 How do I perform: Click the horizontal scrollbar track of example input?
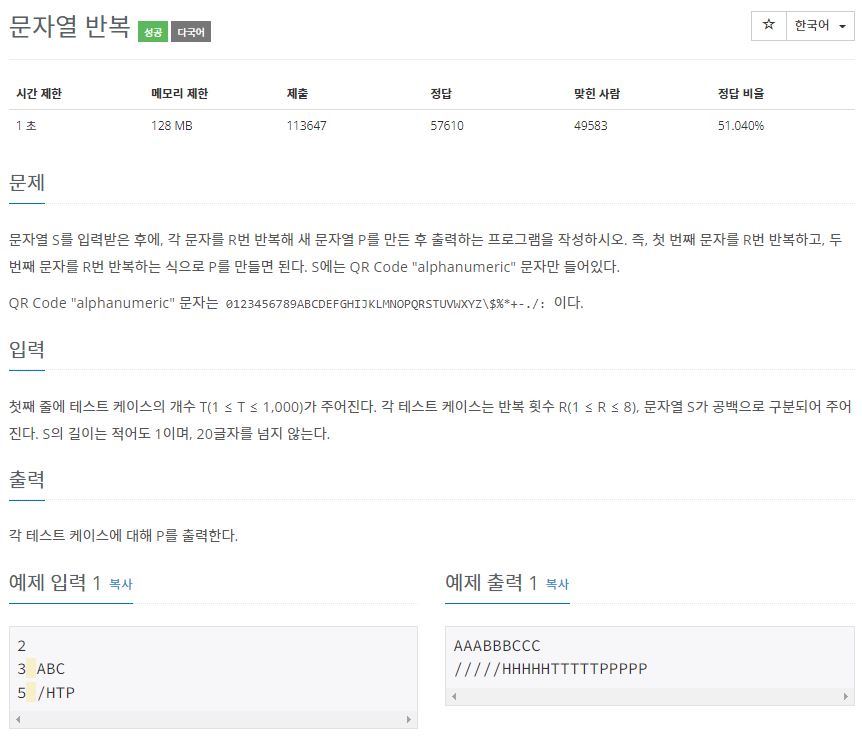[213, 719]
